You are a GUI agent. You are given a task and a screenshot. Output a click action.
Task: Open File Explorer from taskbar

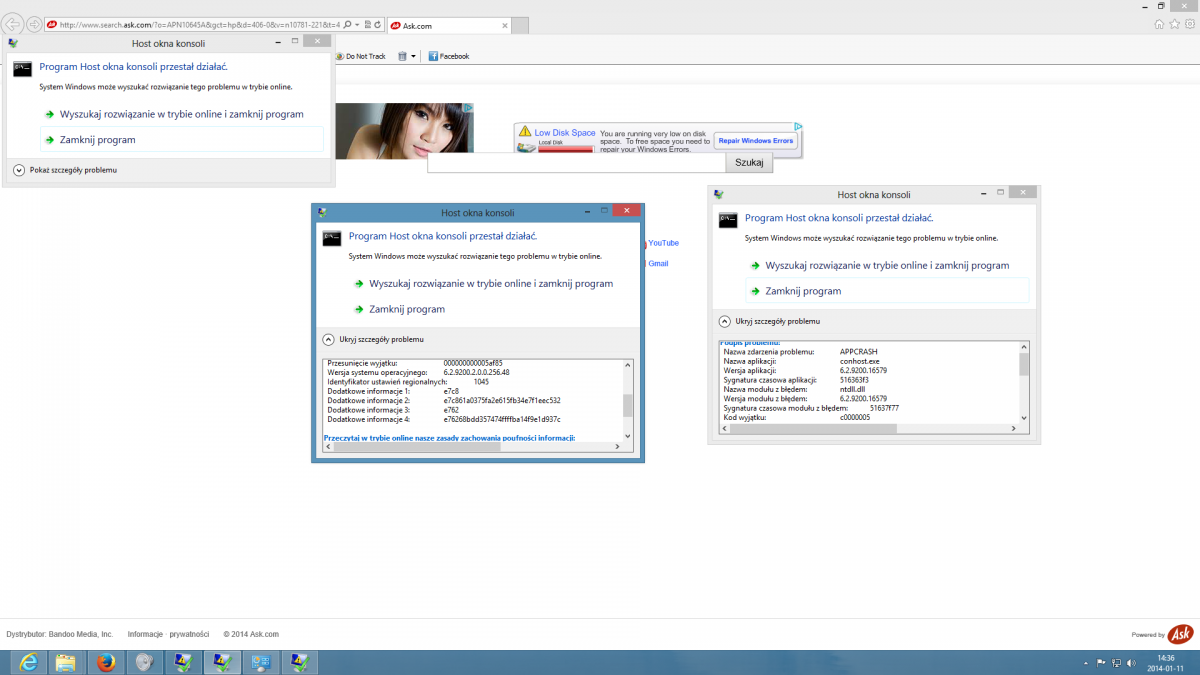pyautogui.click(x=66, y=662)
